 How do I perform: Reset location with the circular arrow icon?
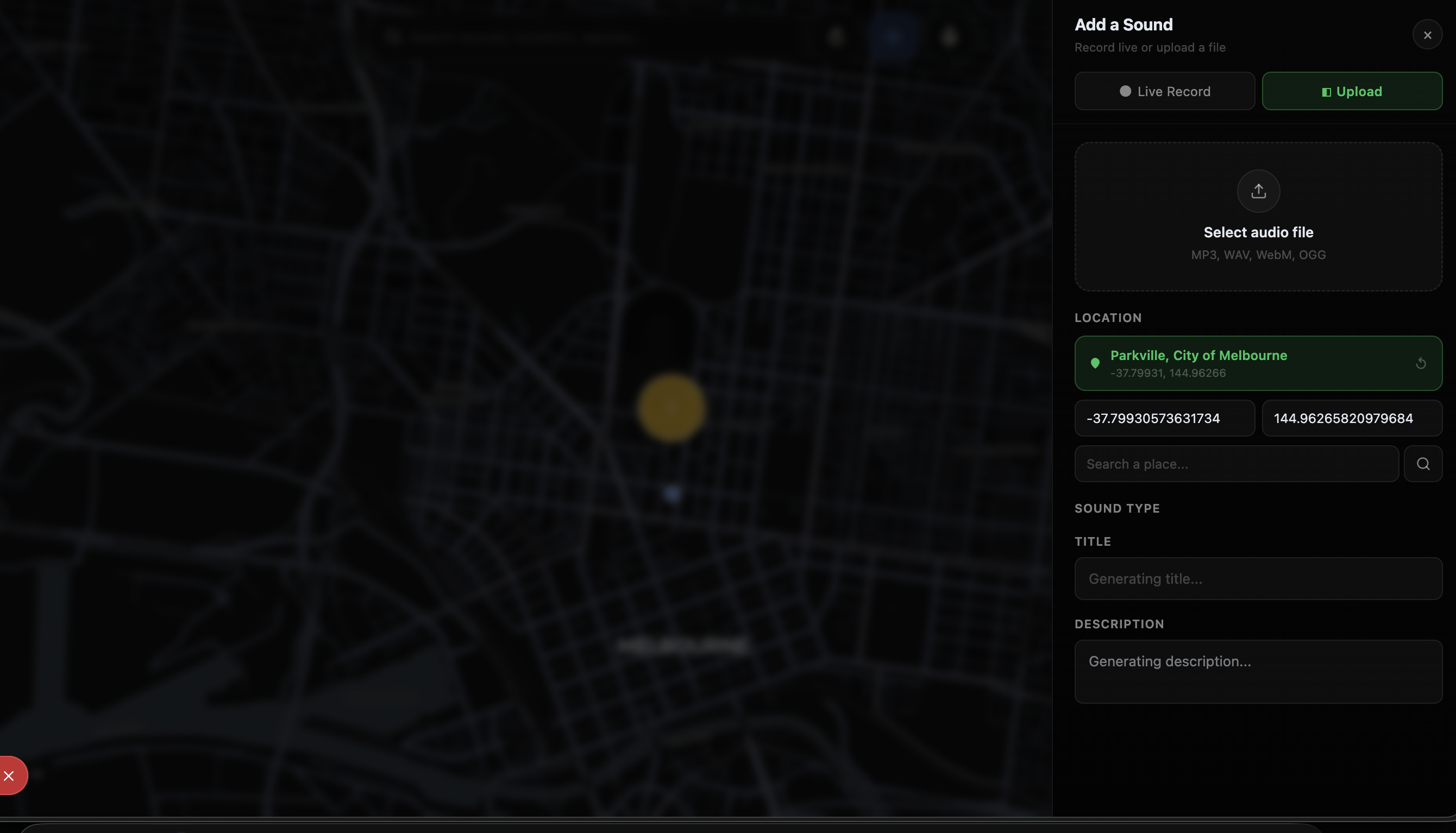pos(1421,363)
